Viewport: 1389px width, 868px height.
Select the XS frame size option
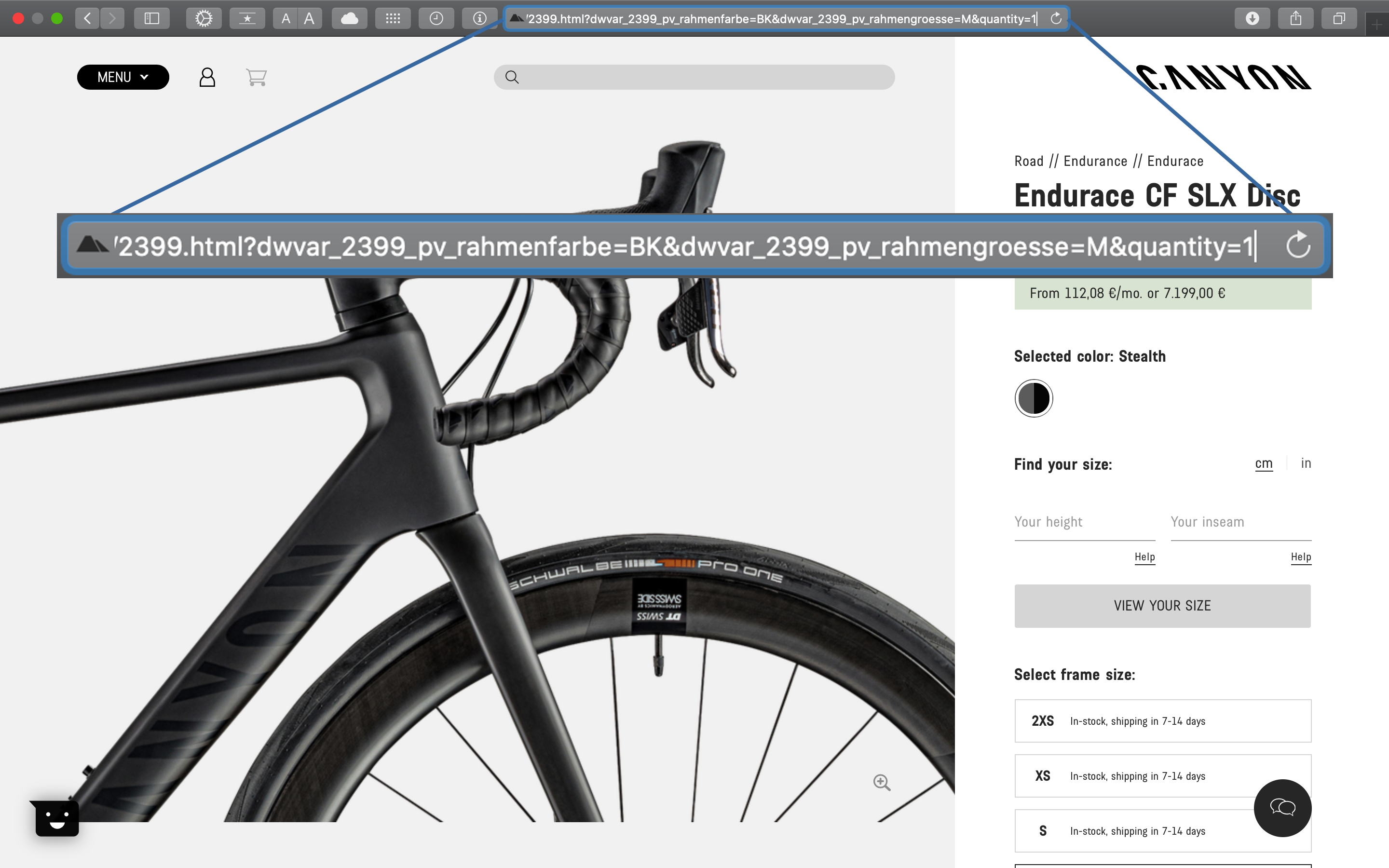click(x=1163, y=775)
